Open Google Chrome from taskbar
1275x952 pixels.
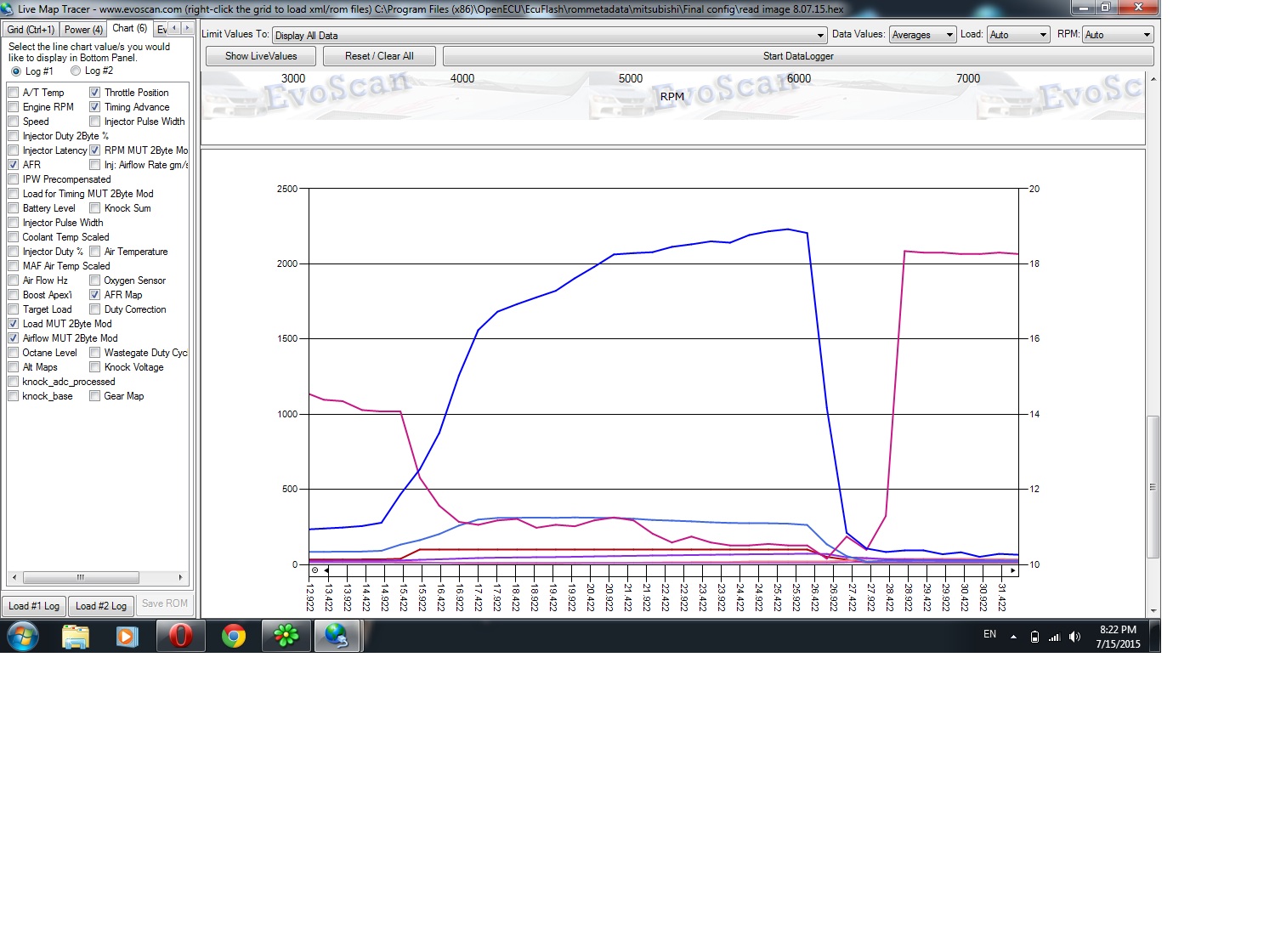click(234, 636)
